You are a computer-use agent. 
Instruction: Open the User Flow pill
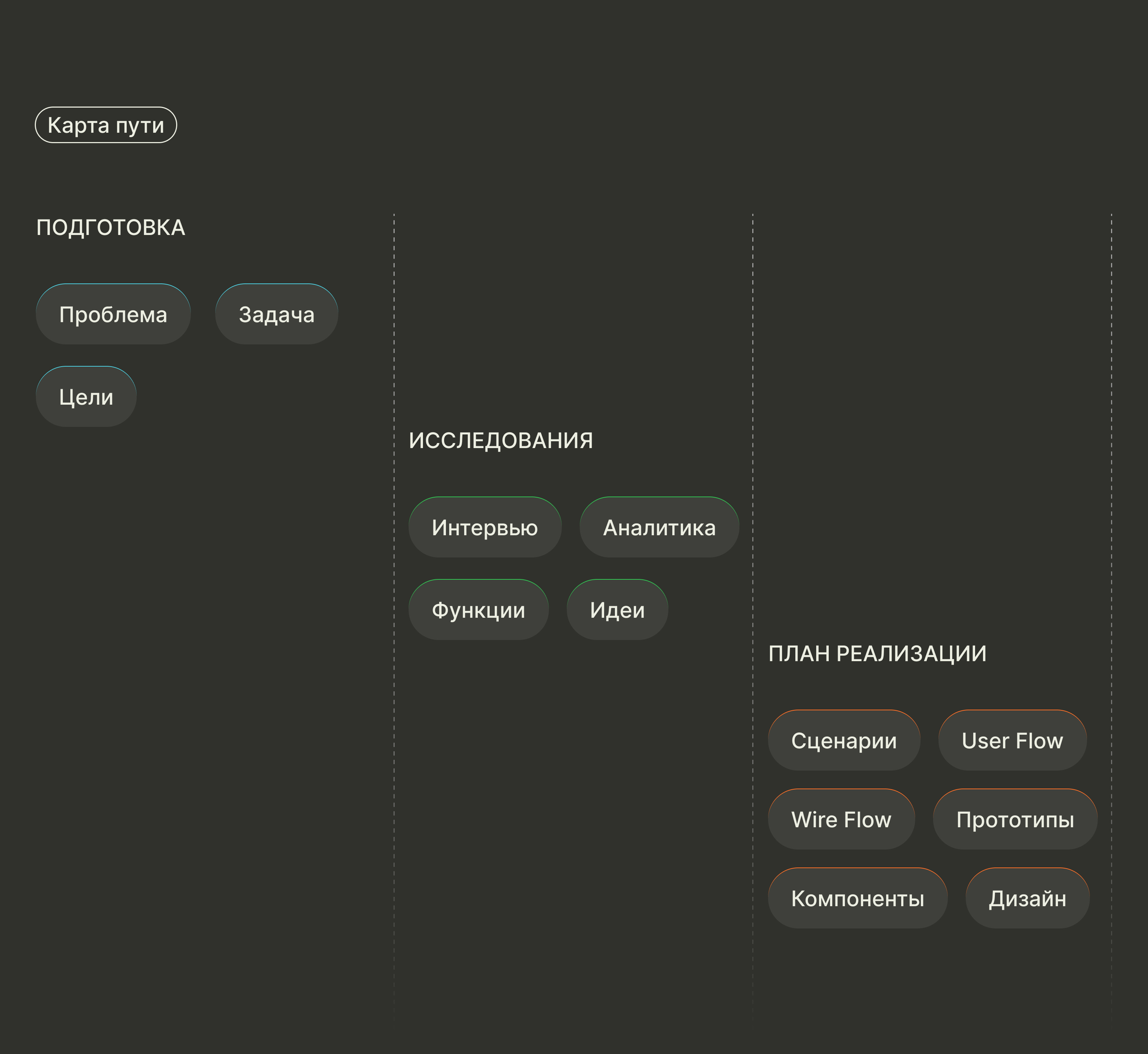tap(1012, 740)
